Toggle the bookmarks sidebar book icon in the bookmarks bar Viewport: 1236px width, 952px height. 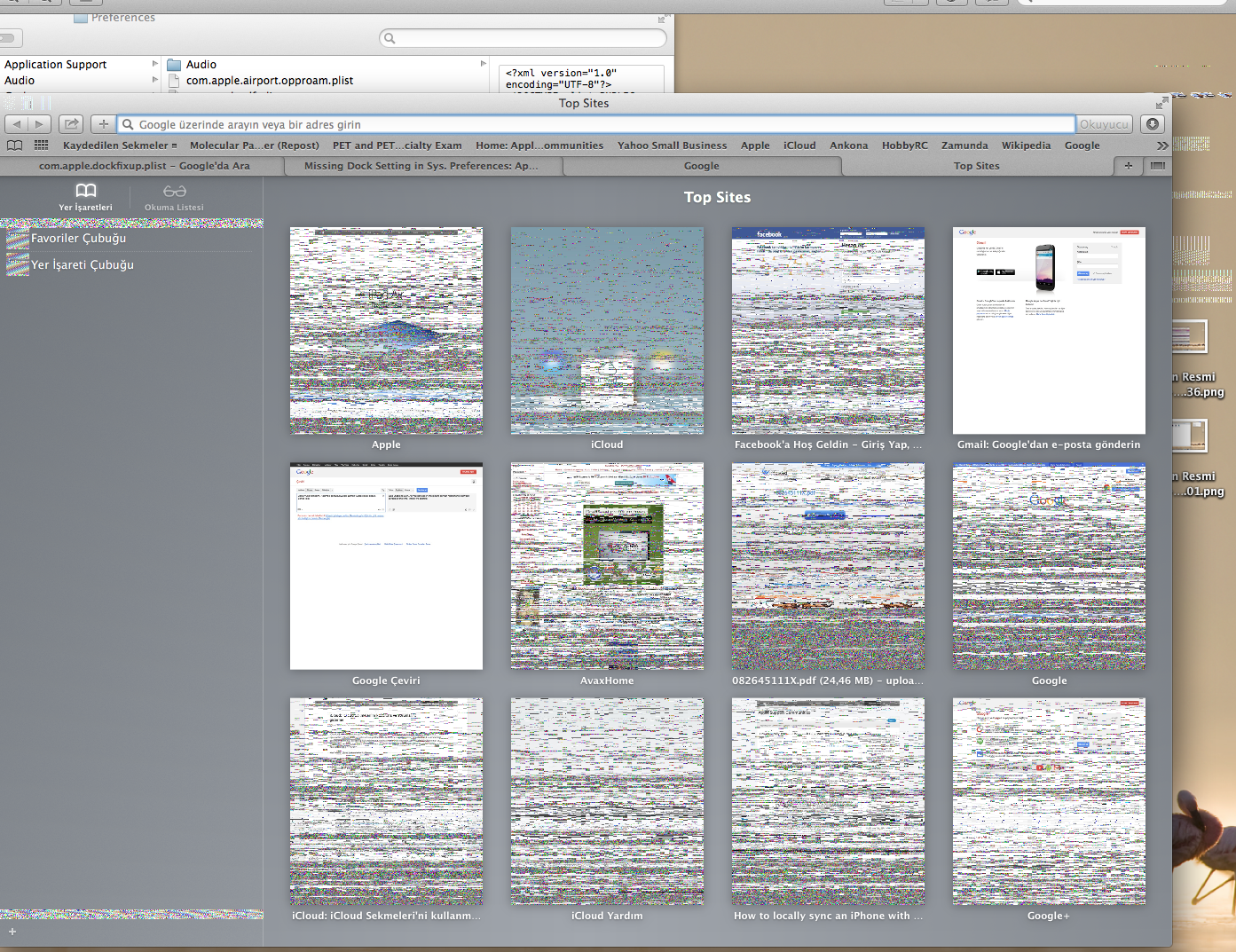point(15,146)
